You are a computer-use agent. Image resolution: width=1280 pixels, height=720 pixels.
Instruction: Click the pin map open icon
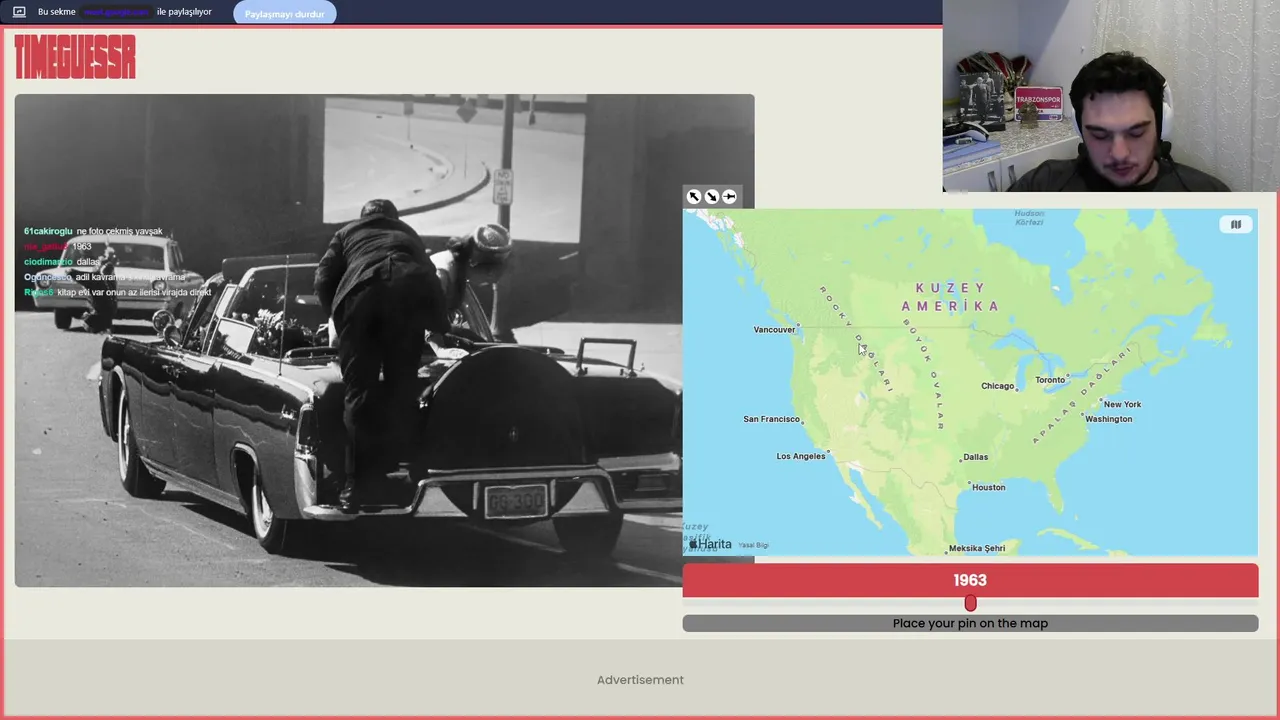(729, 197)
